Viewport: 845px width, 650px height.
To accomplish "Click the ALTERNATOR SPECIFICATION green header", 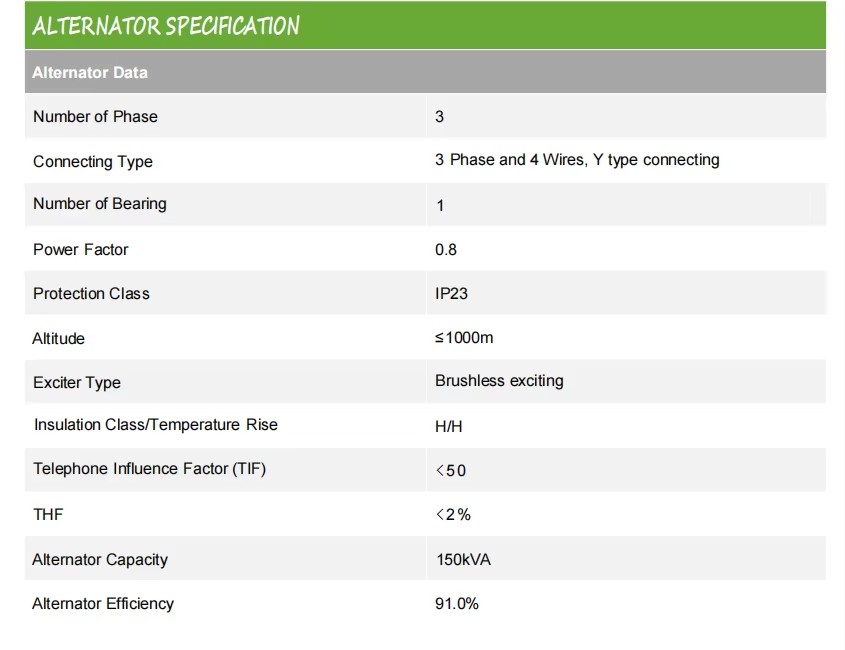I will click(x=425, y=25).
